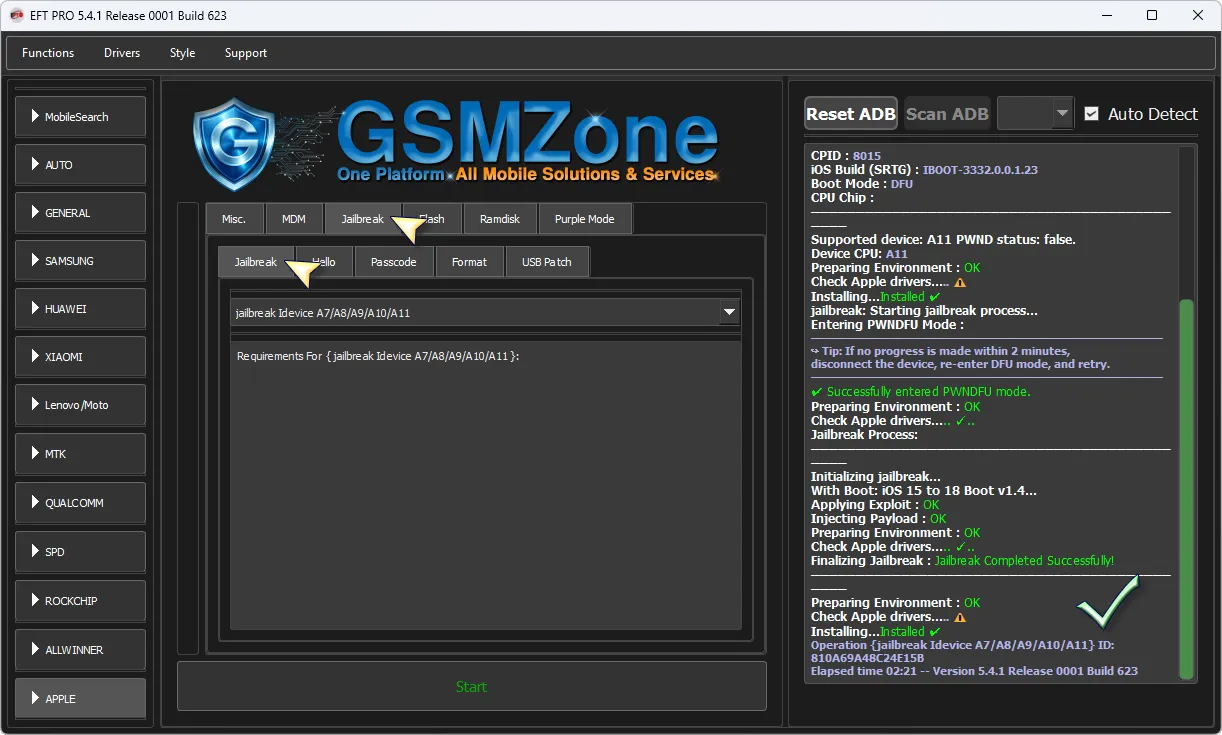Select the Passcode sub-tab
The image size is (1222, 735).
coord(393,262)
